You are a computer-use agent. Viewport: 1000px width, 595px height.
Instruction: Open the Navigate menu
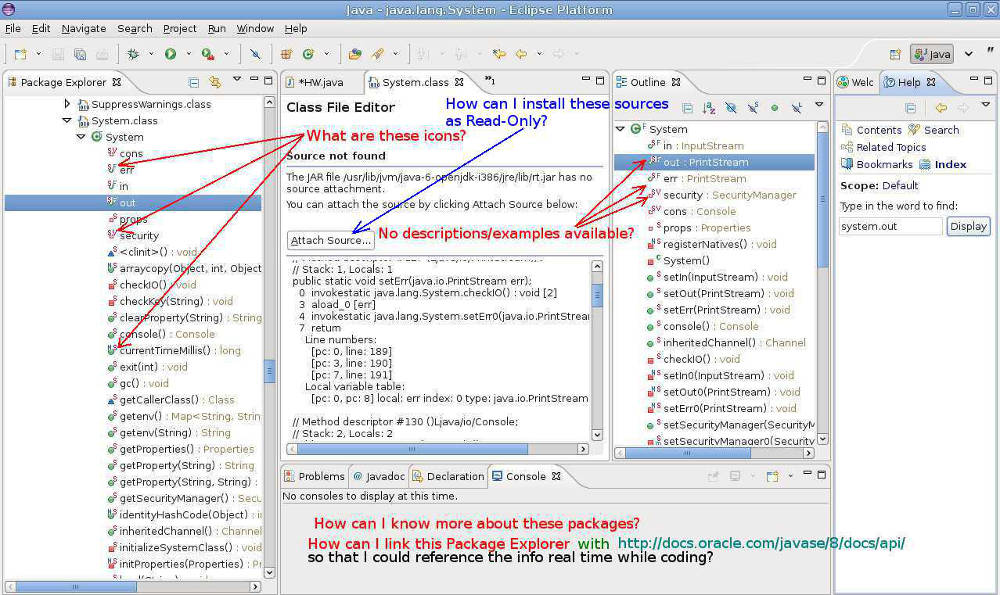(x=84, y=29)
